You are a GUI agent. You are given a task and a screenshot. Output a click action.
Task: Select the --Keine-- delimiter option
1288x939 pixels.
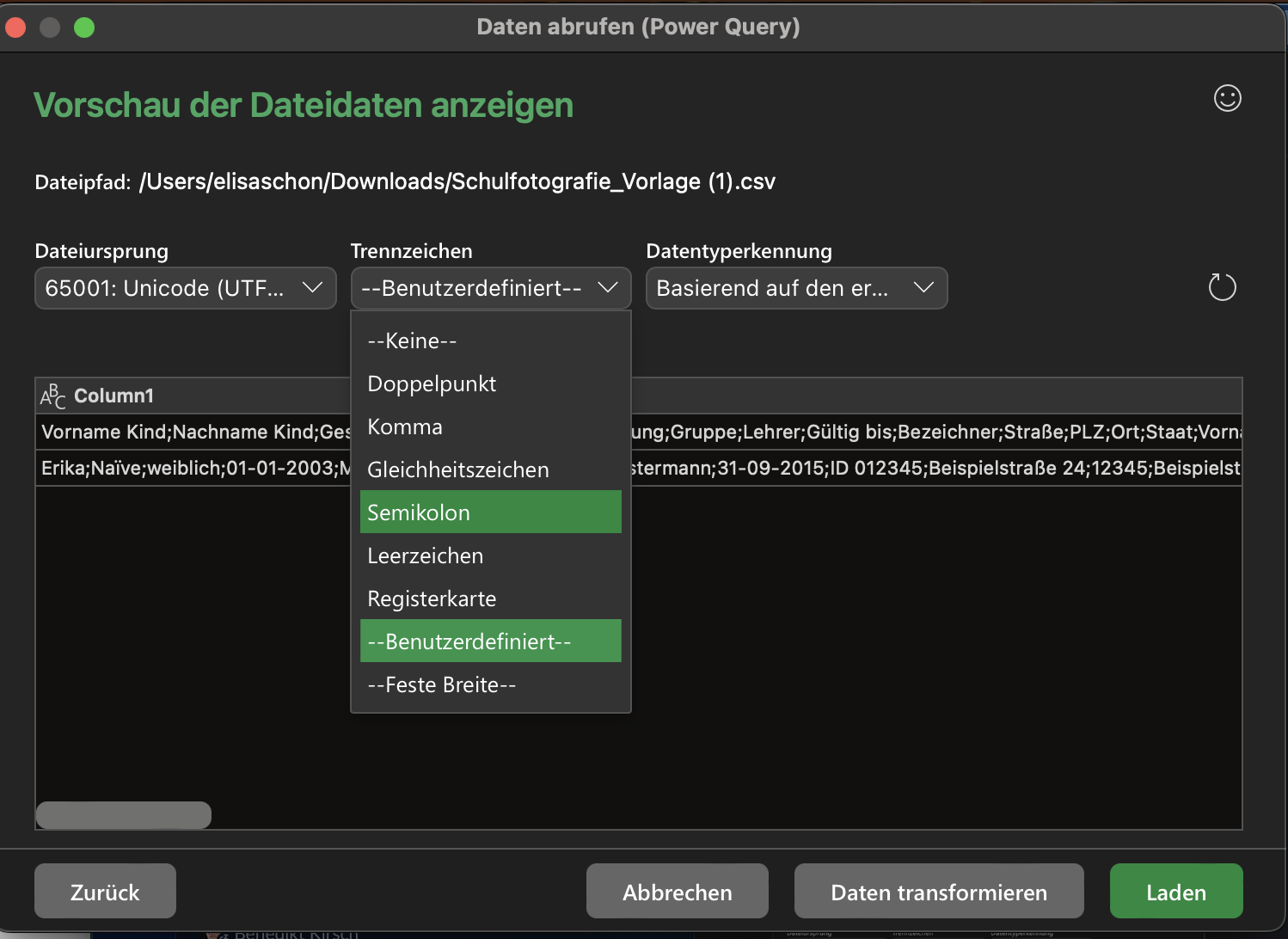click(x=491, y=341)
